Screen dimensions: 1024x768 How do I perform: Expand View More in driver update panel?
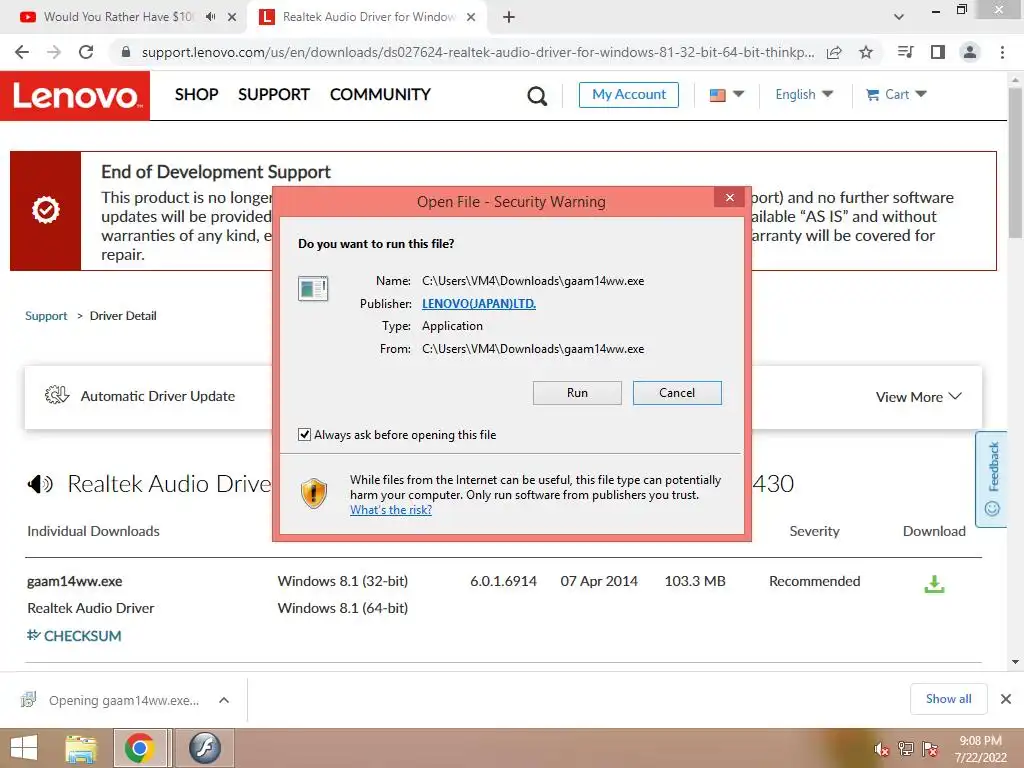(x=918, y=397)
